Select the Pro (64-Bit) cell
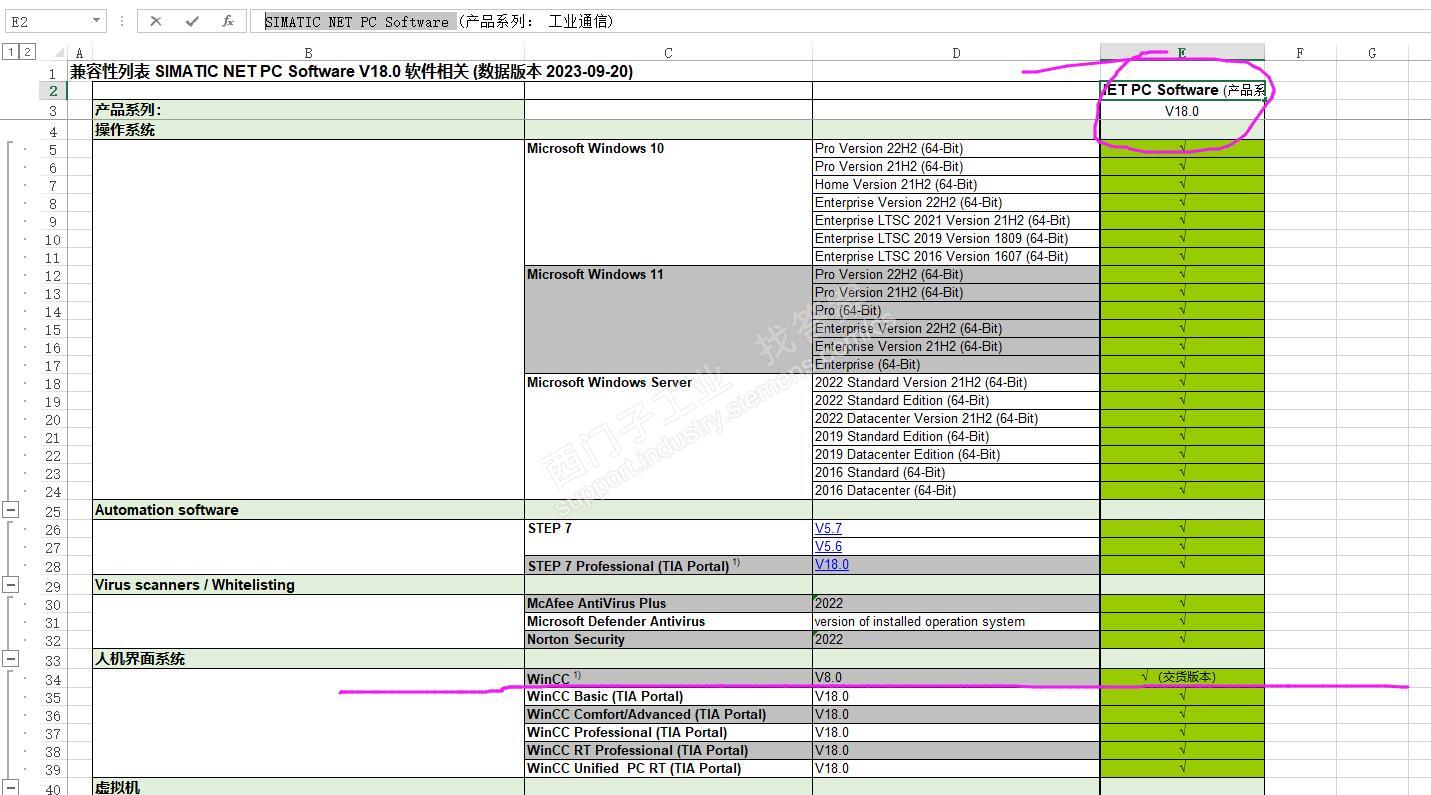Image resolution: width=1431 pixels, height=795 pixels. coord(956,310)
